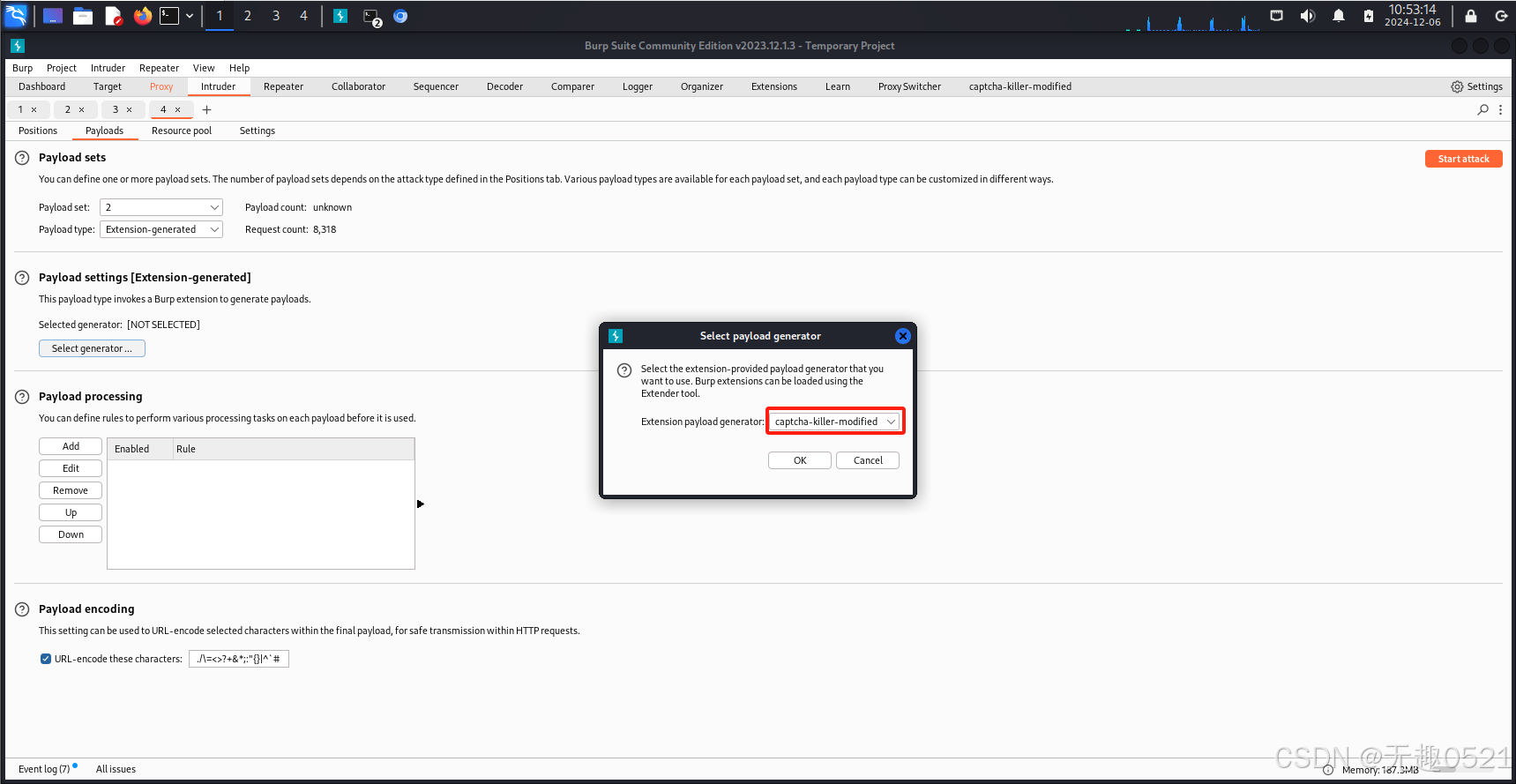Confirm generator selection with OK
This screenshot has width=1516, height=784.
800,460
